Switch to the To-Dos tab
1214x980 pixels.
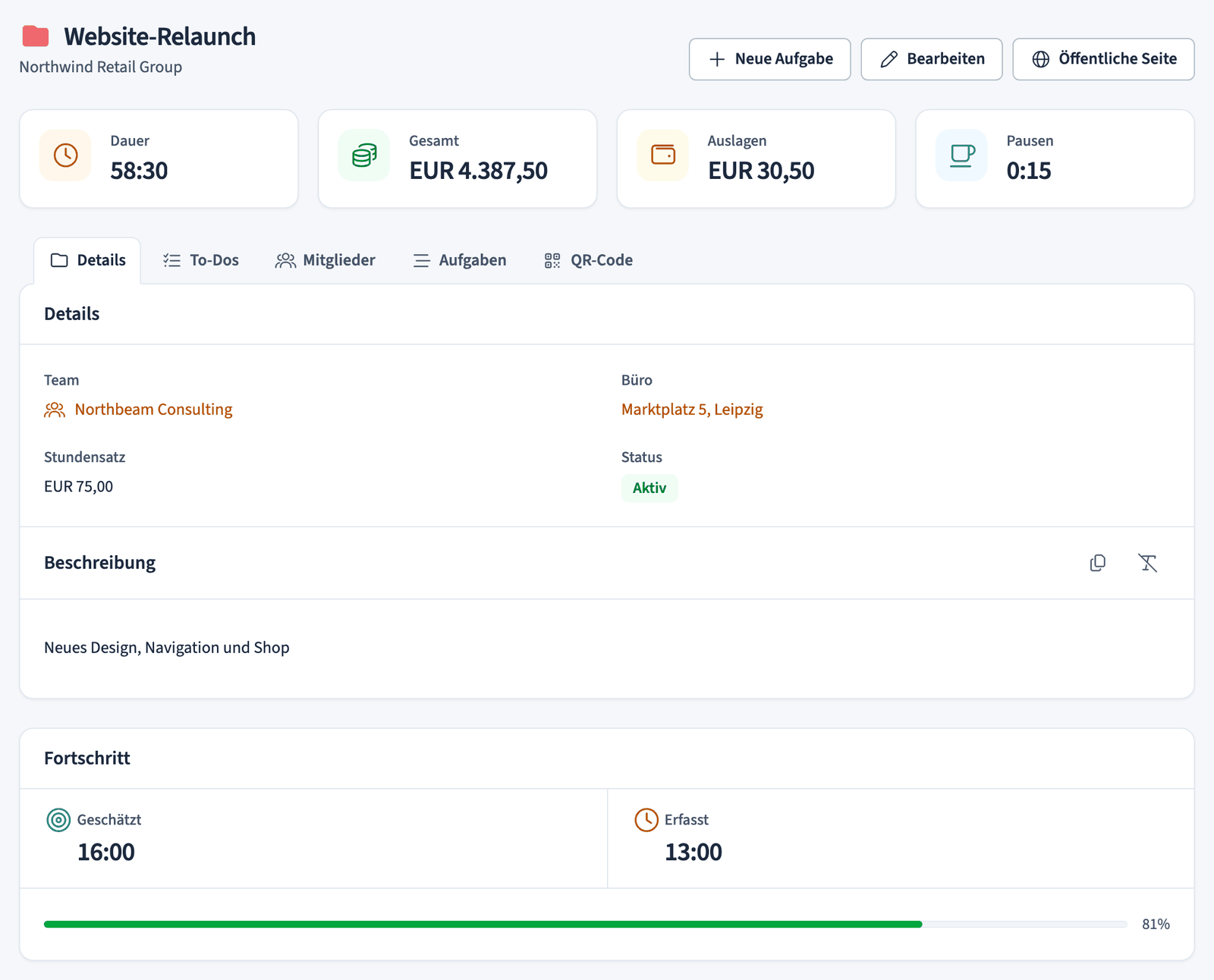[201, 260]
